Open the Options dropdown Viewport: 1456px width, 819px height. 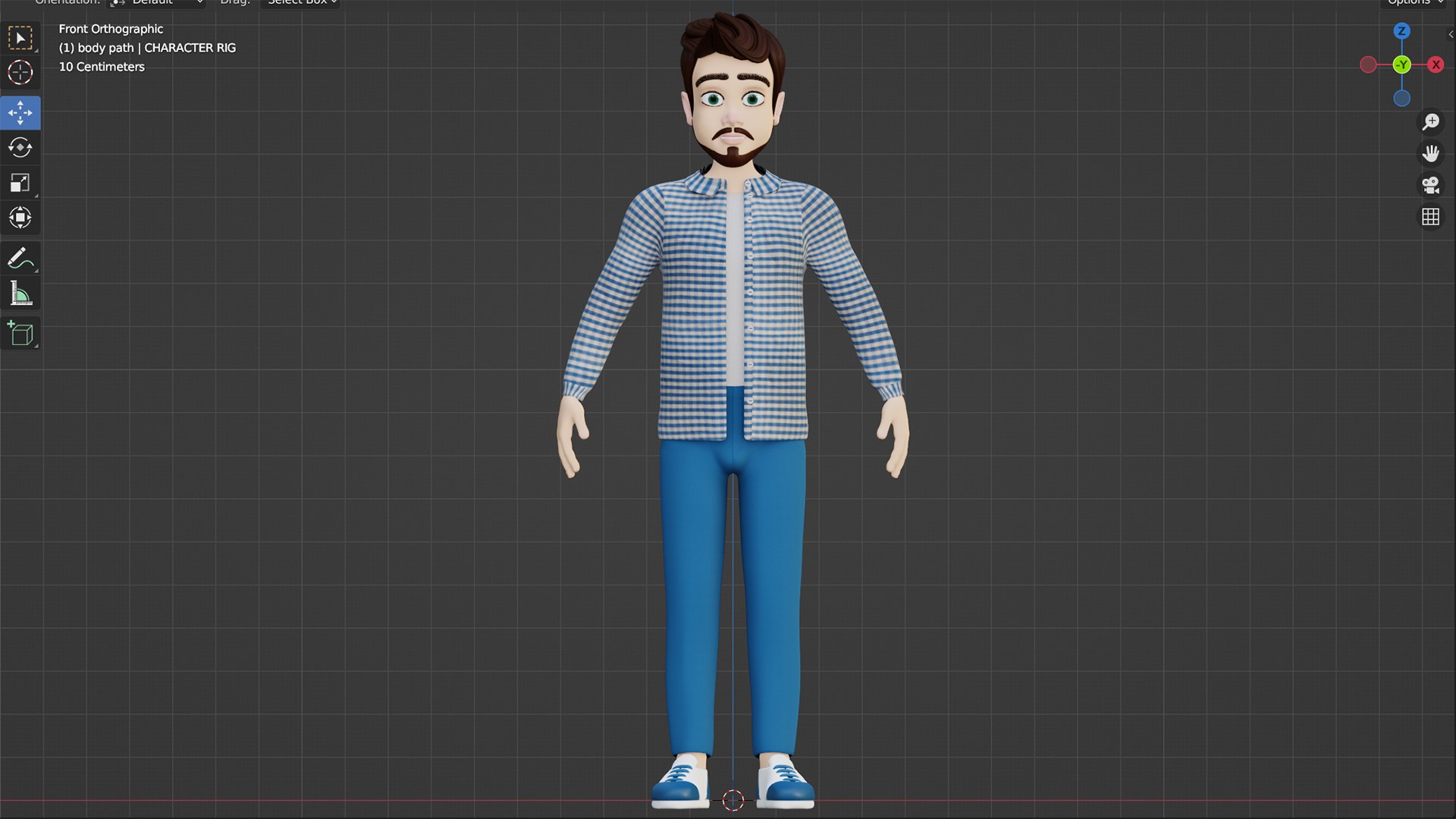coord(1415,2)
